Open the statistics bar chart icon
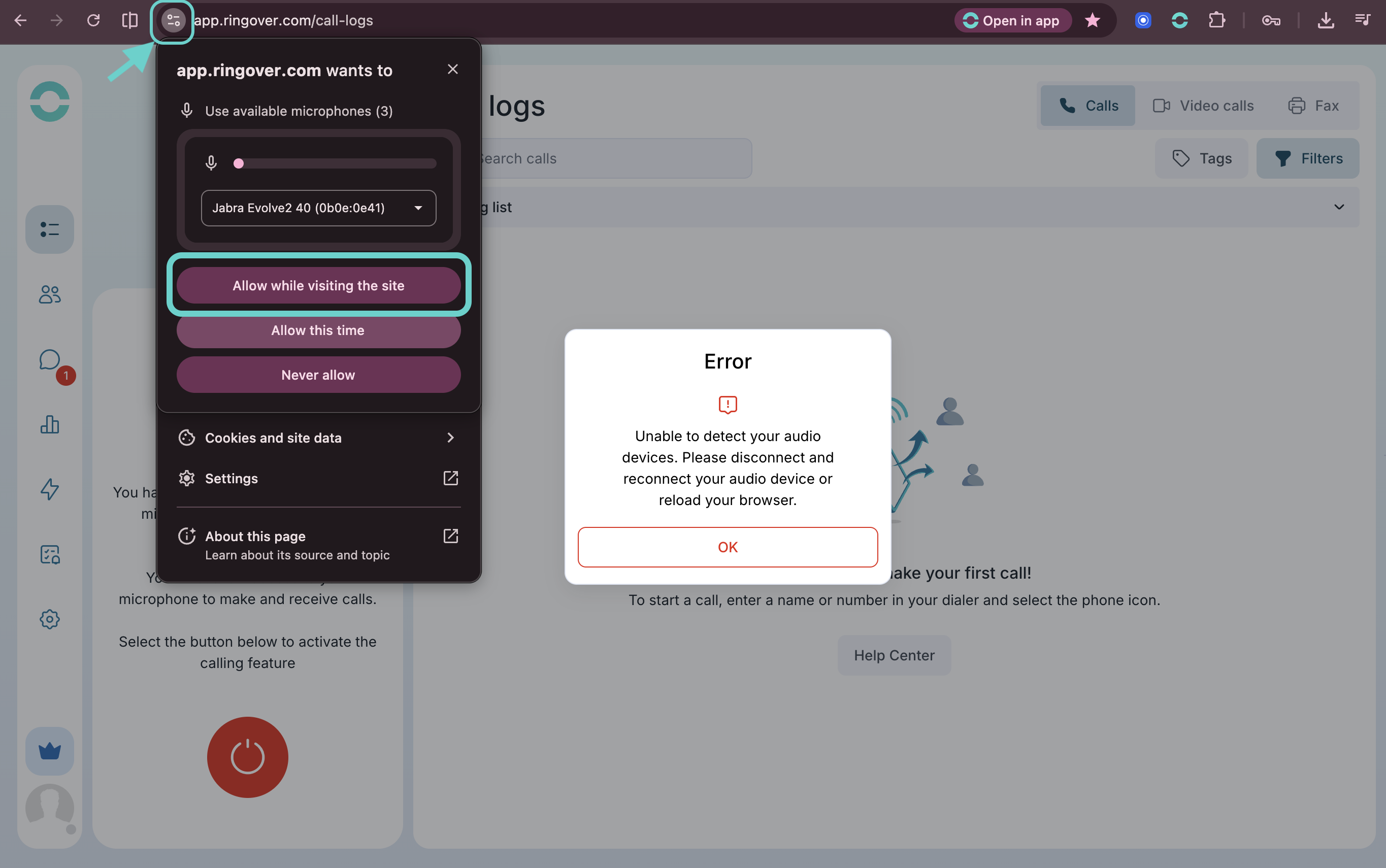The width and height of the screenshot is (1386, 868). (x=50, y=424)
